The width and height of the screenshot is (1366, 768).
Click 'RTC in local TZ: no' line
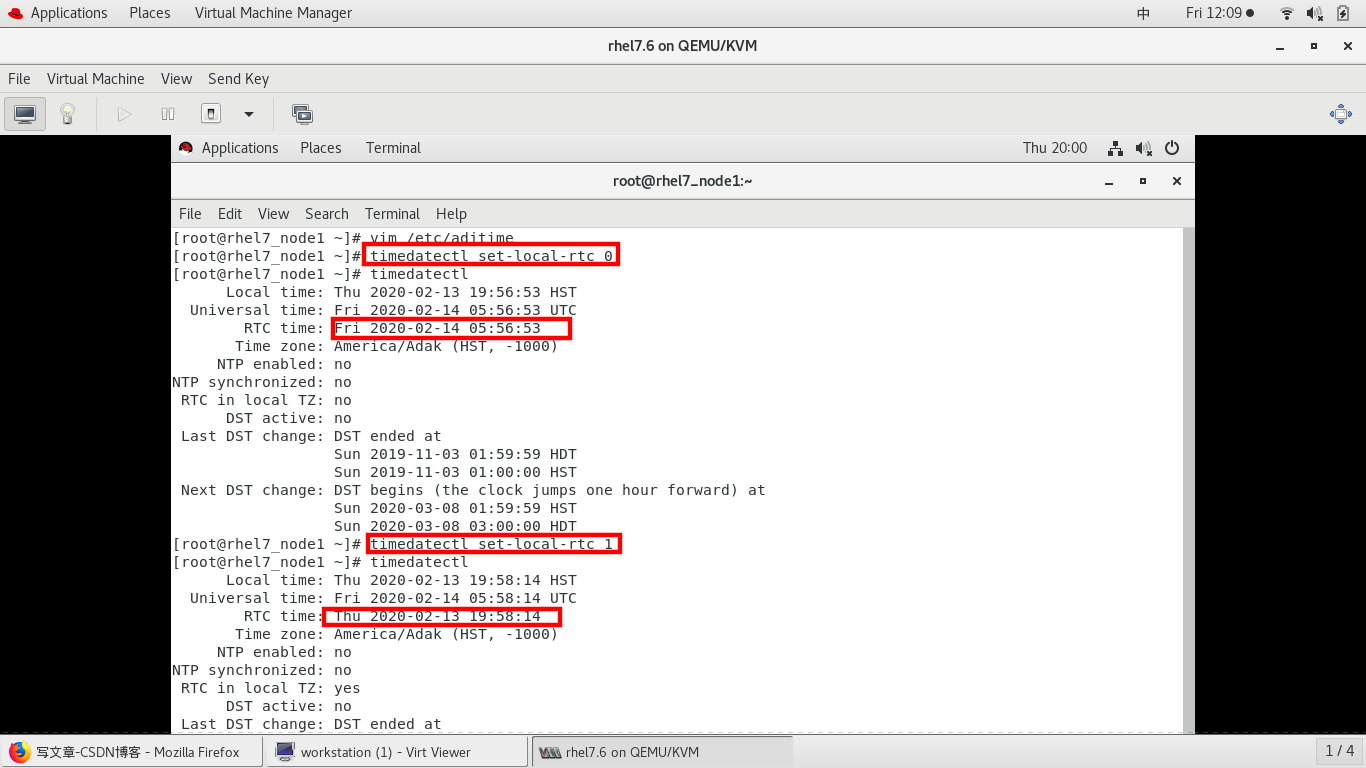pyautogui.click(x=266, y=400)
